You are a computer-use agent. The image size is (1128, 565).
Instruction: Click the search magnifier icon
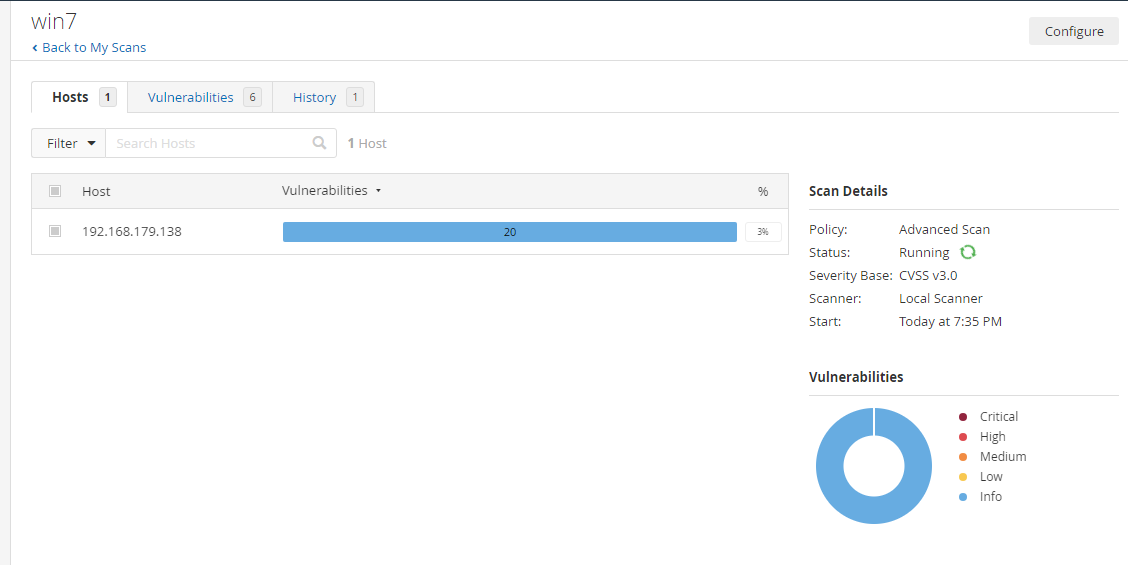[x=319, y=143]
